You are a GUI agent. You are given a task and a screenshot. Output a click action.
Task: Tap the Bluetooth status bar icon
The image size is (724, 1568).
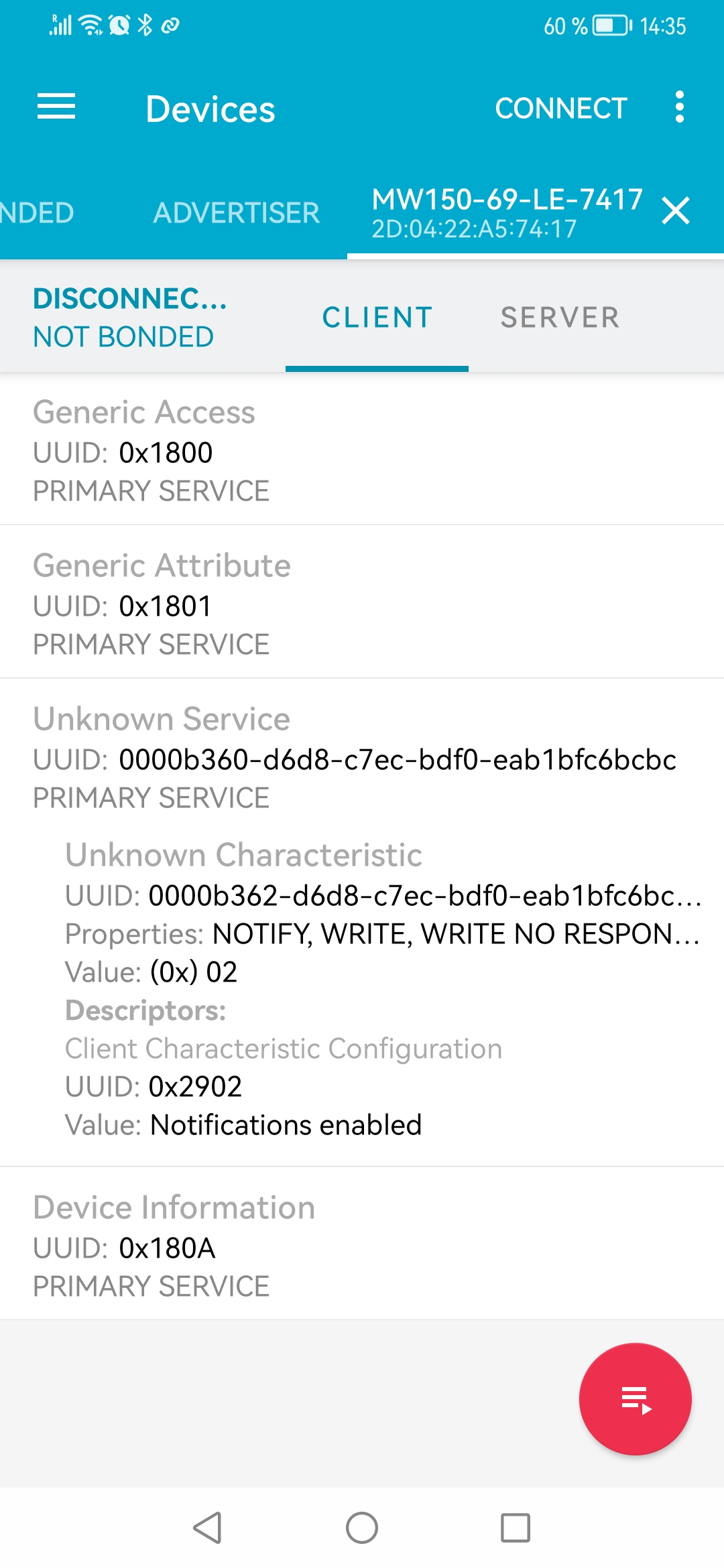coord(145,25)
